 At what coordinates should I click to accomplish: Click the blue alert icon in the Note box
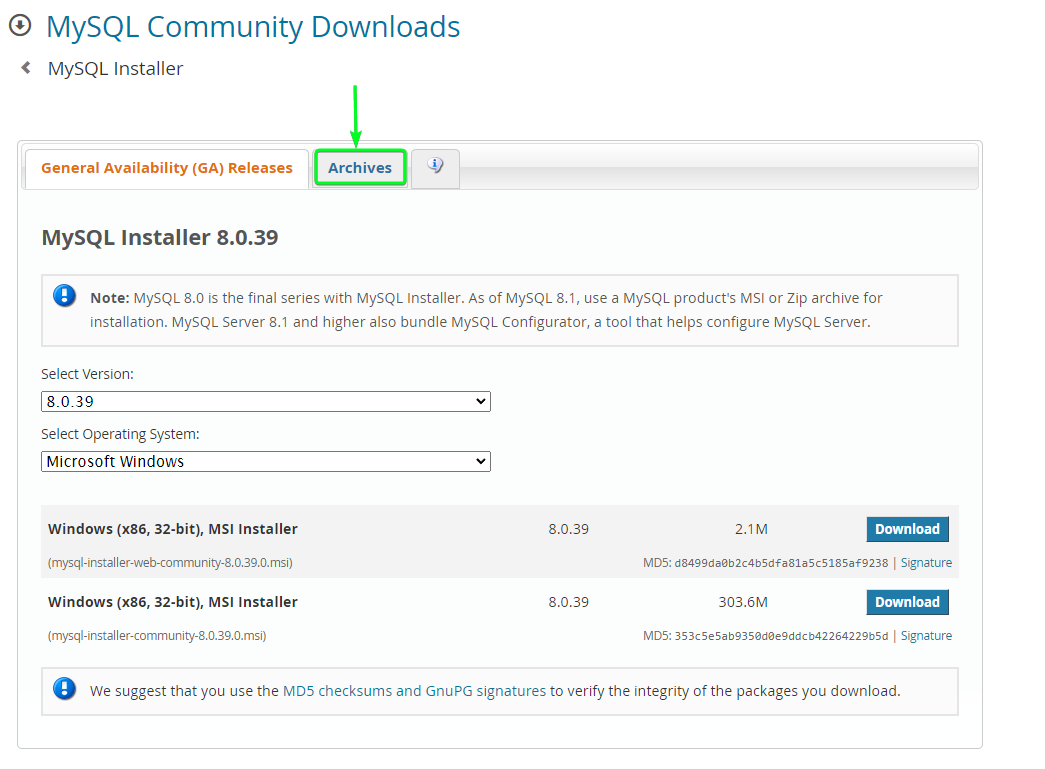click(x=65, y=295)
